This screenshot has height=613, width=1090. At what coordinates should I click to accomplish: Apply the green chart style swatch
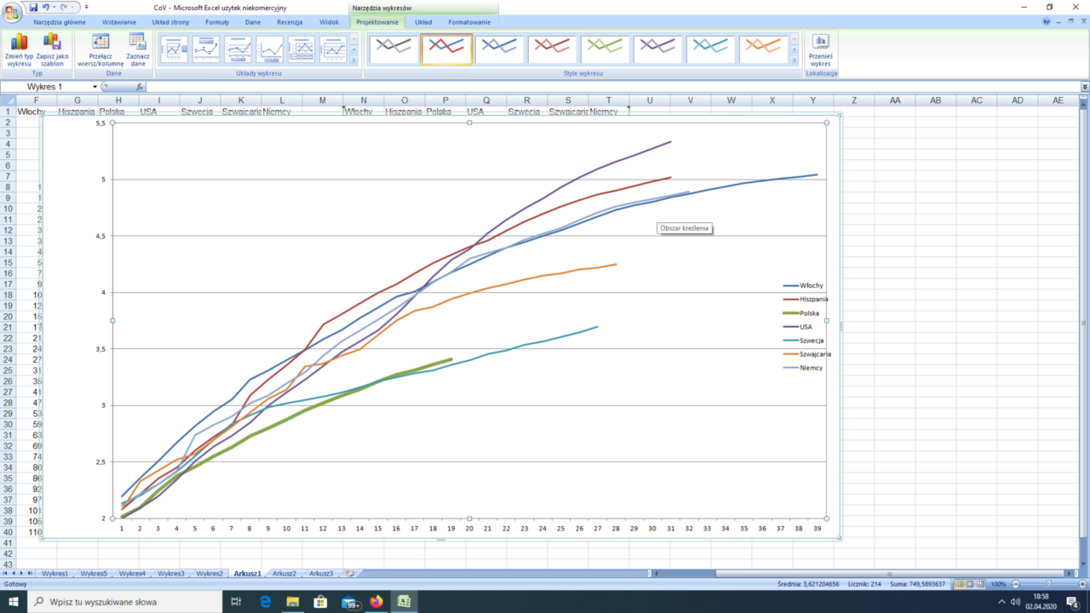[x=605, y=49]
